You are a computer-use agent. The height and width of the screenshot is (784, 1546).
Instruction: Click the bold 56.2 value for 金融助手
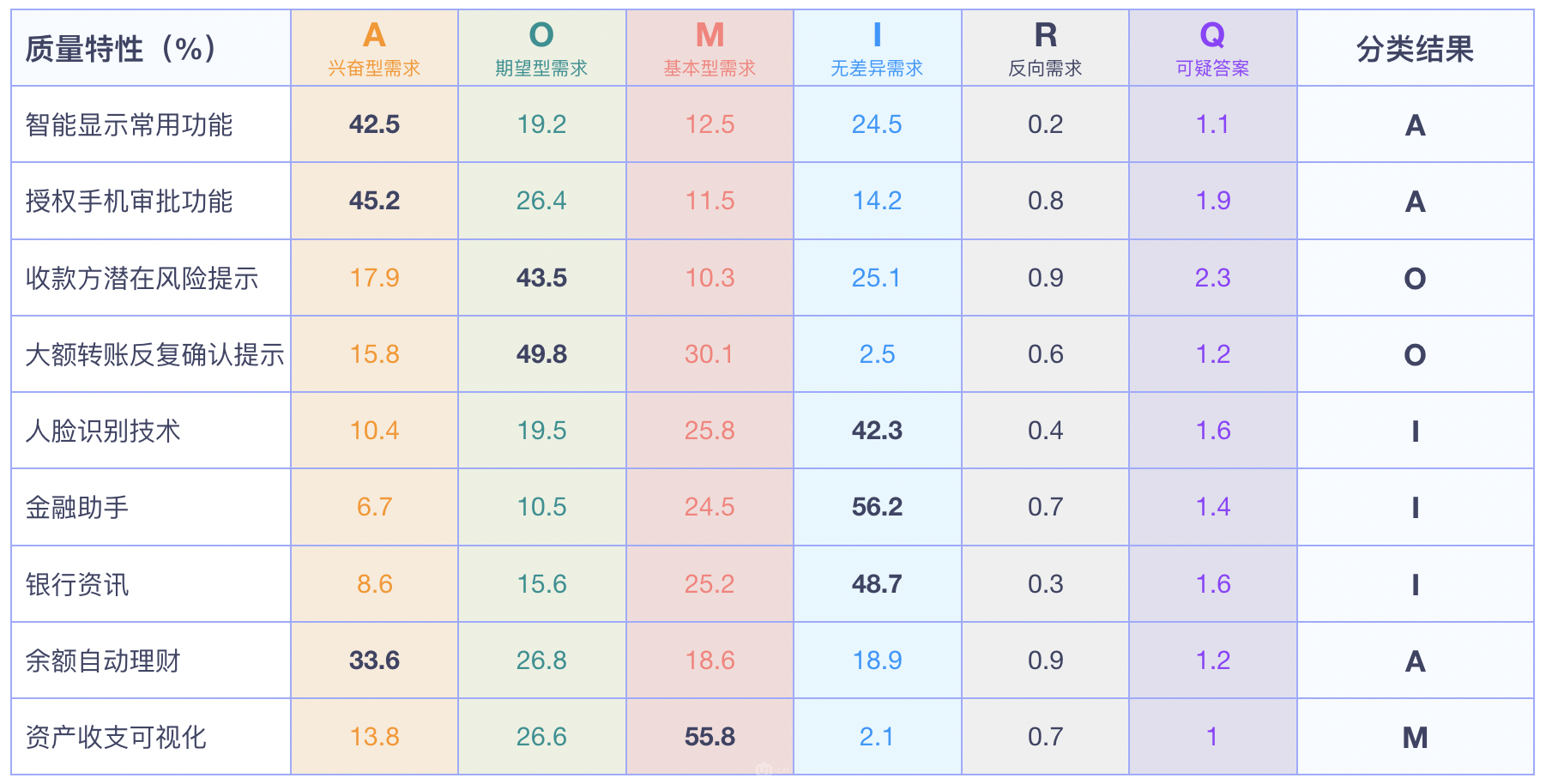pyautogui.click(x=877, y=507)
